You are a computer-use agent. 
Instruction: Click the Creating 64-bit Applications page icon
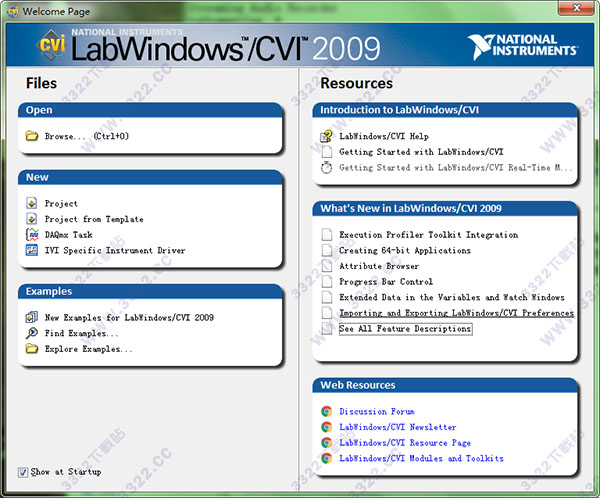(327, 250)
